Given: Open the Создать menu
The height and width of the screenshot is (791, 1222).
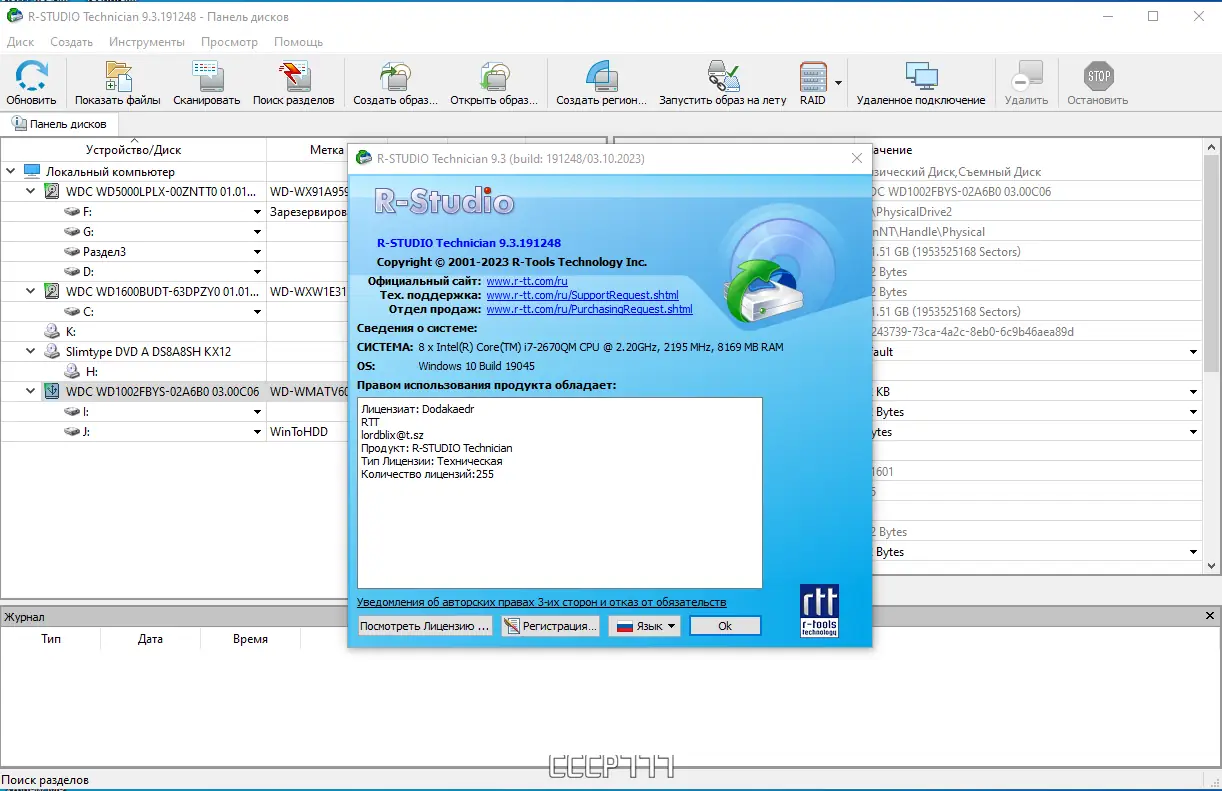Looking at the screenshot, I should click(x=72, y=42).
